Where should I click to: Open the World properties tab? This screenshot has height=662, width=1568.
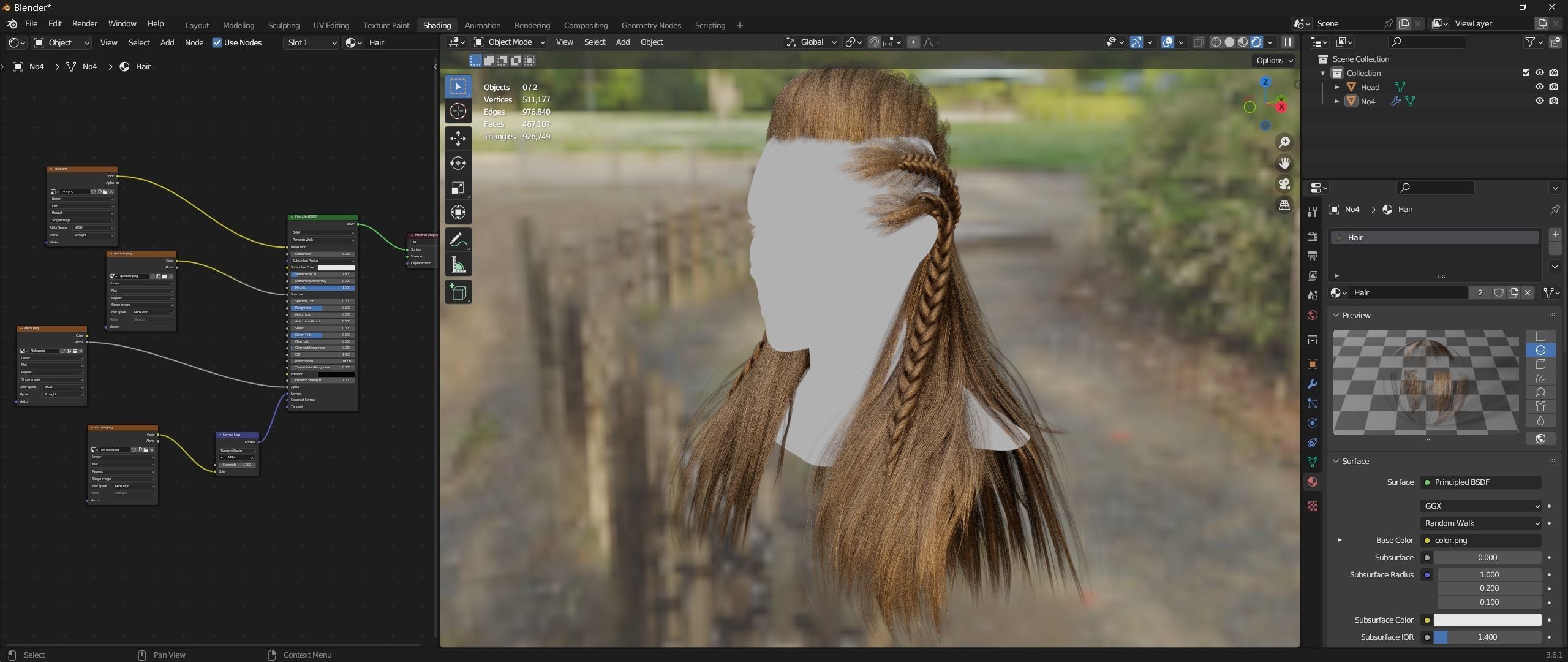(1312, 315)
